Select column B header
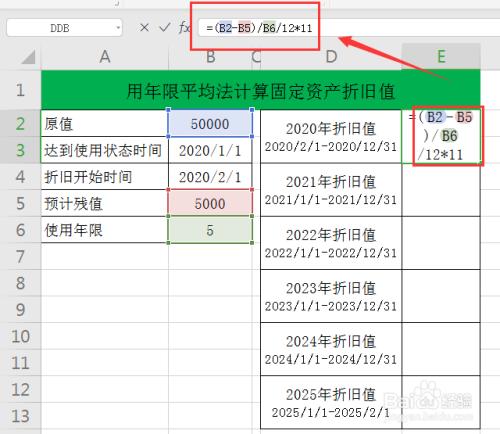500x434 pixels. (210, 57)
